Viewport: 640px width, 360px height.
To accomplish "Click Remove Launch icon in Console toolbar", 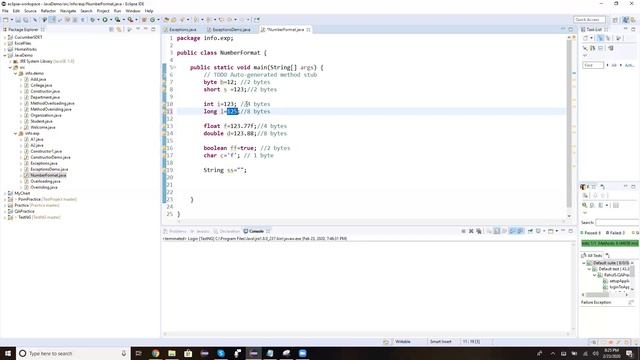I will coord(471,231).
